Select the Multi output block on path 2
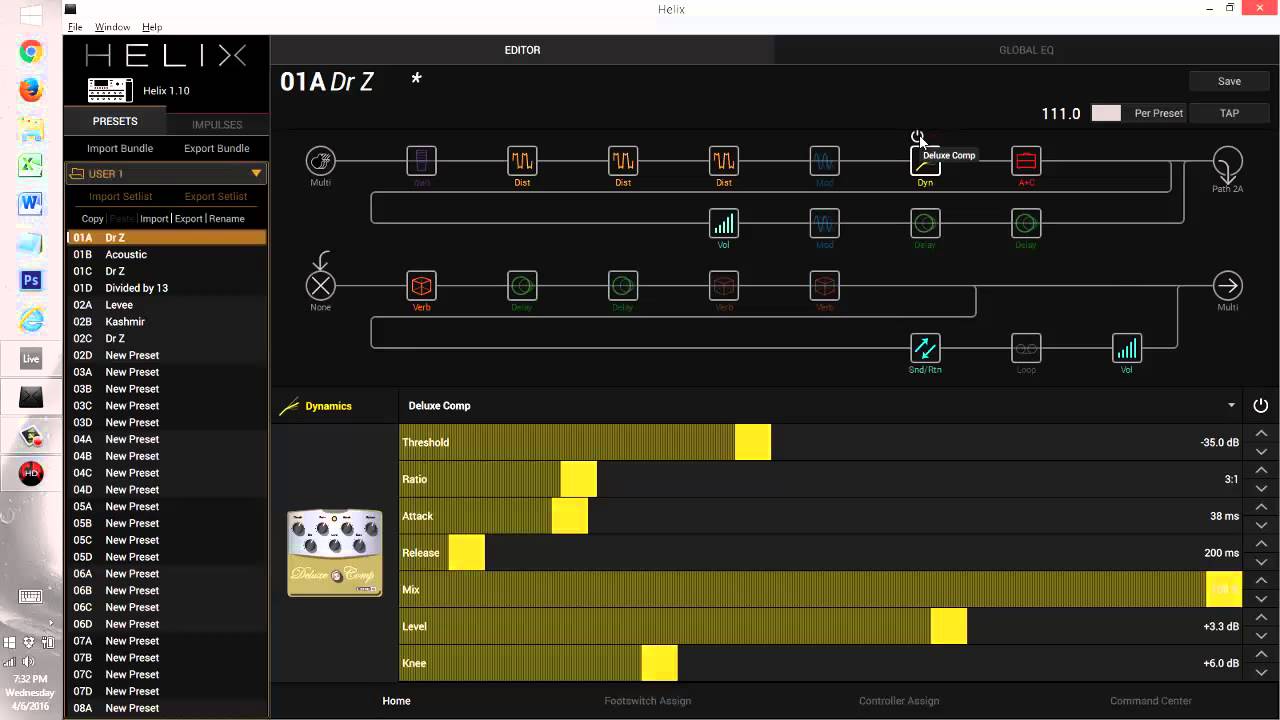Image resolution: width=1280 pixels, height=720 pixels. pos(1227,286)
